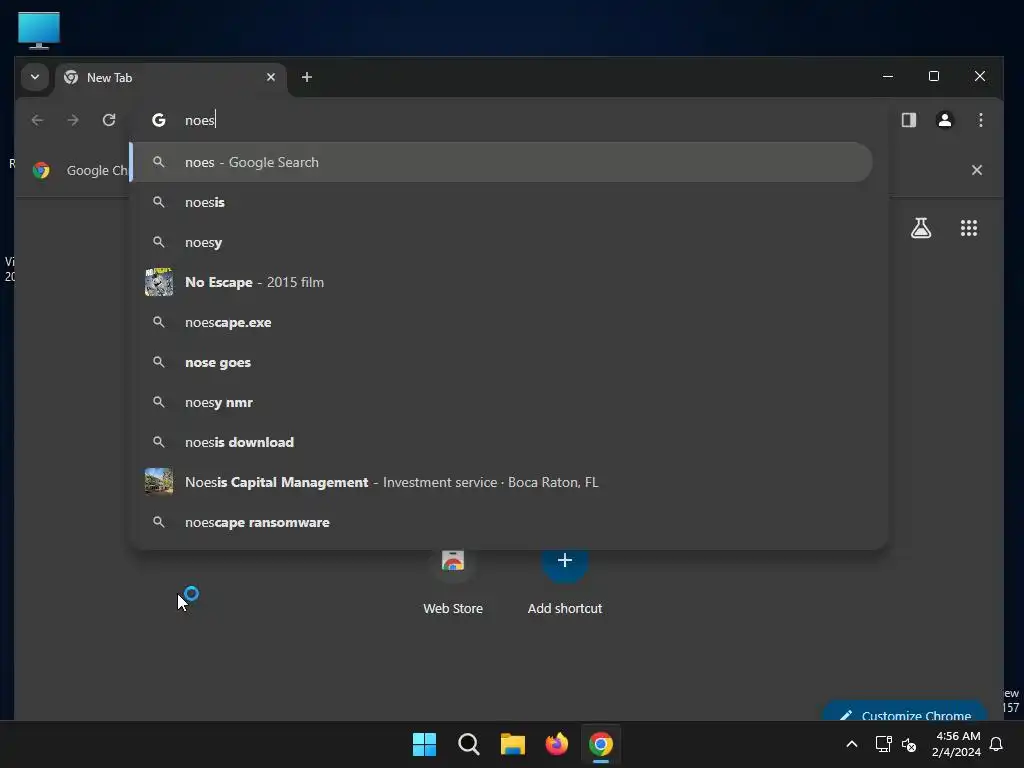Click Customize Chrome button
The image size is (1024, 768).
(x=904, y=712)
